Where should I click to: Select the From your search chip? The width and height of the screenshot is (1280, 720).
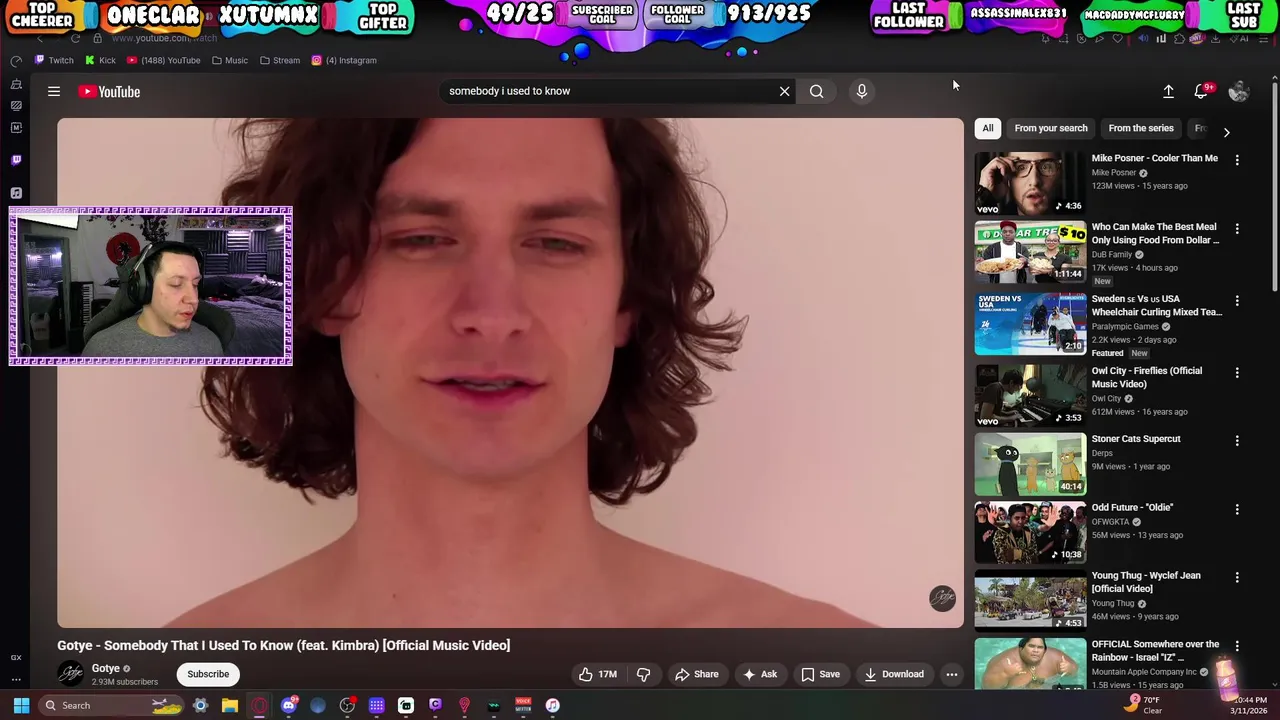1051,128
